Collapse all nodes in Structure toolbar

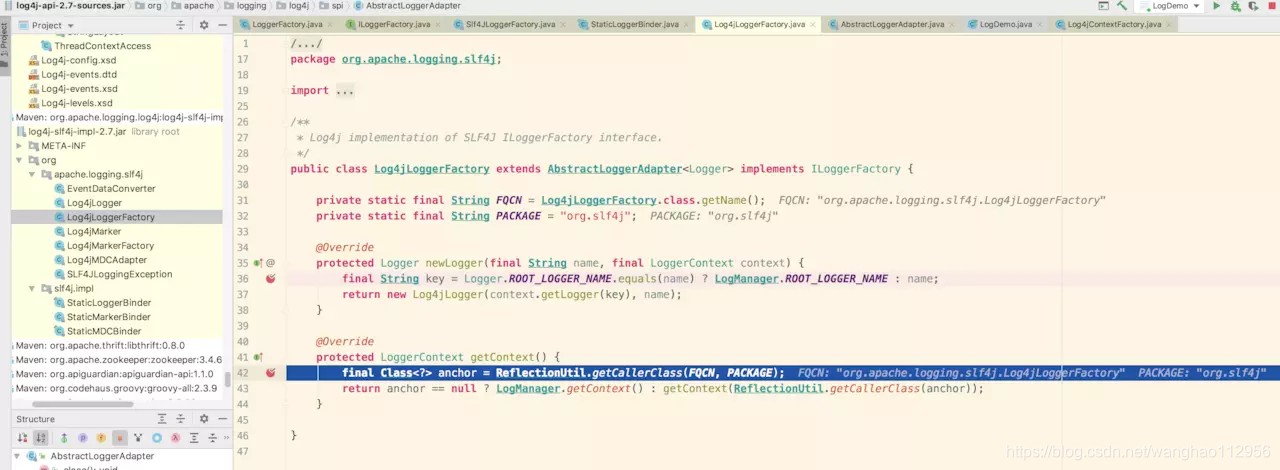click(x=212, y=438)
